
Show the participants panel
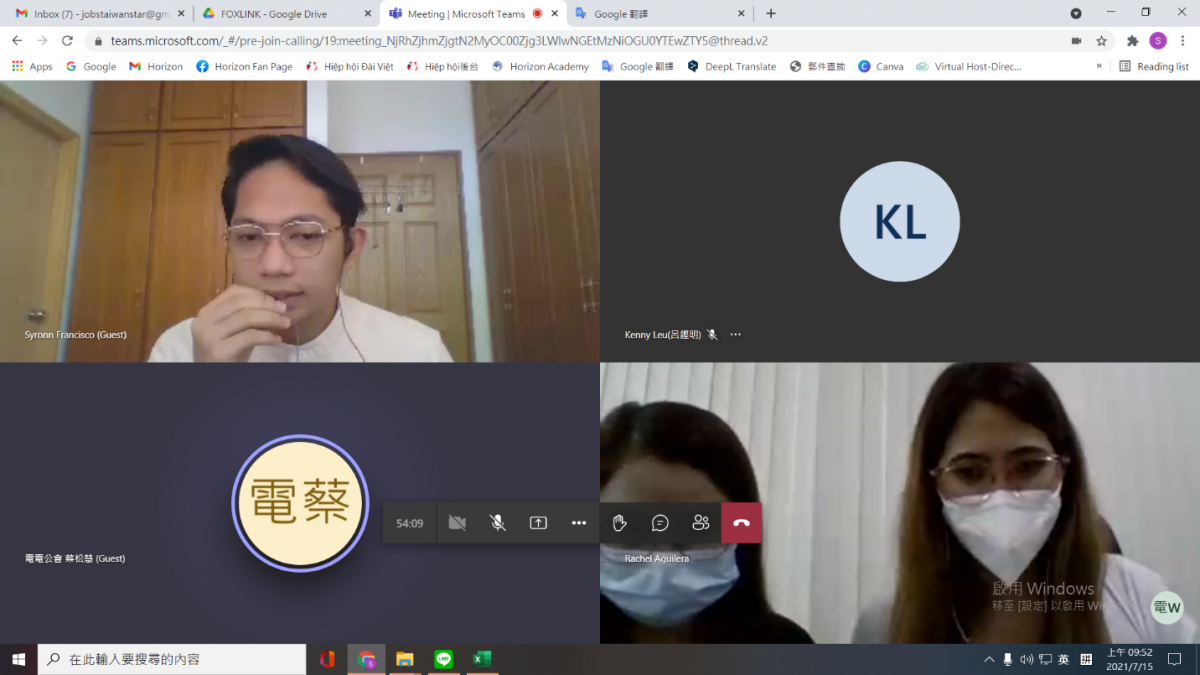701,523
